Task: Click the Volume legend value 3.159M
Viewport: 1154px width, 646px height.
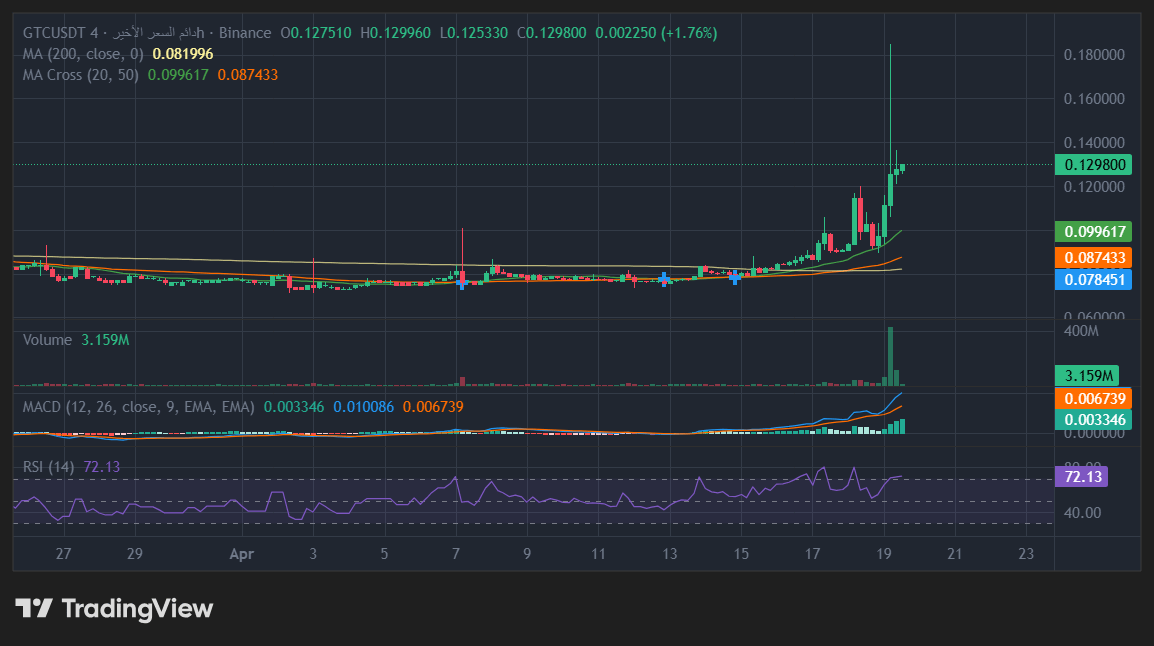Action: click(x=105, y=340)
